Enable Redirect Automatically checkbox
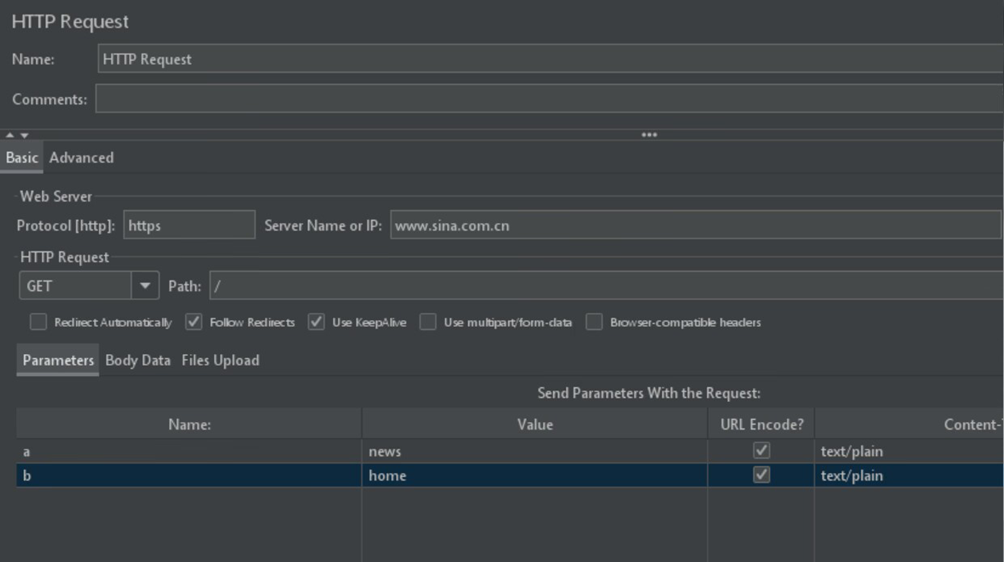 (39, 322)
